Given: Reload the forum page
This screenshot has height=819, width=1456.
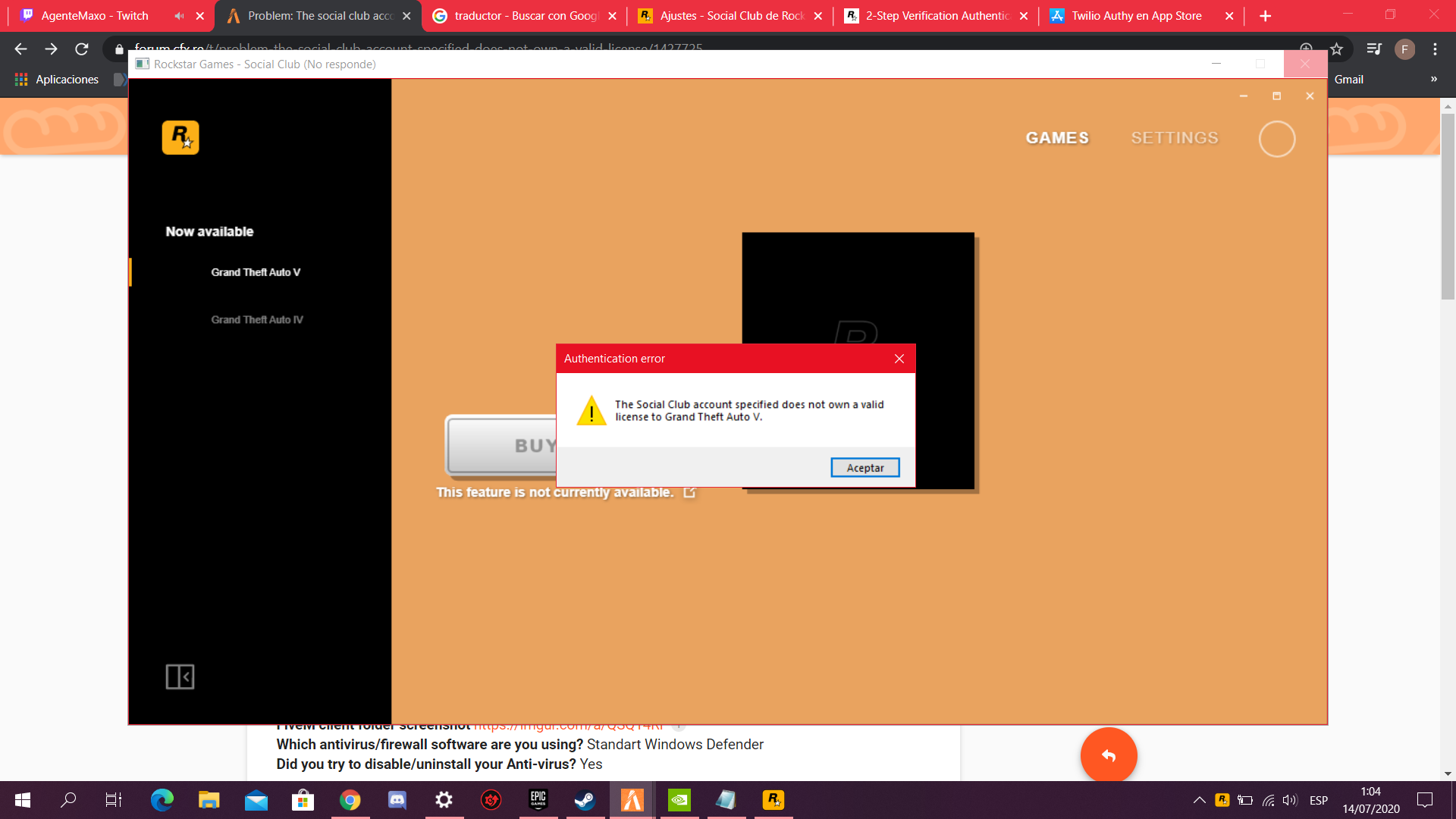Looking at the screenshot, I should click(x=82, y=49).
